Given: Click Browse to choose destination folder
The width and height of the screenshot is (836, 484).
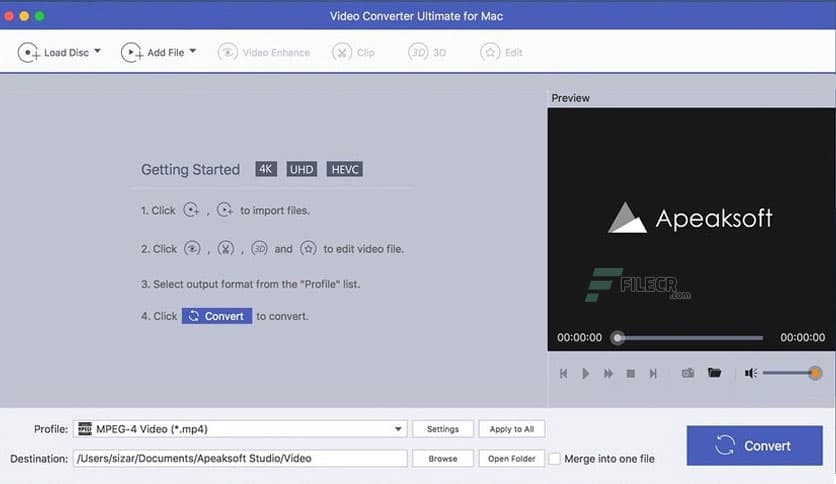Looking at the screenshot, I should point(443,458).
